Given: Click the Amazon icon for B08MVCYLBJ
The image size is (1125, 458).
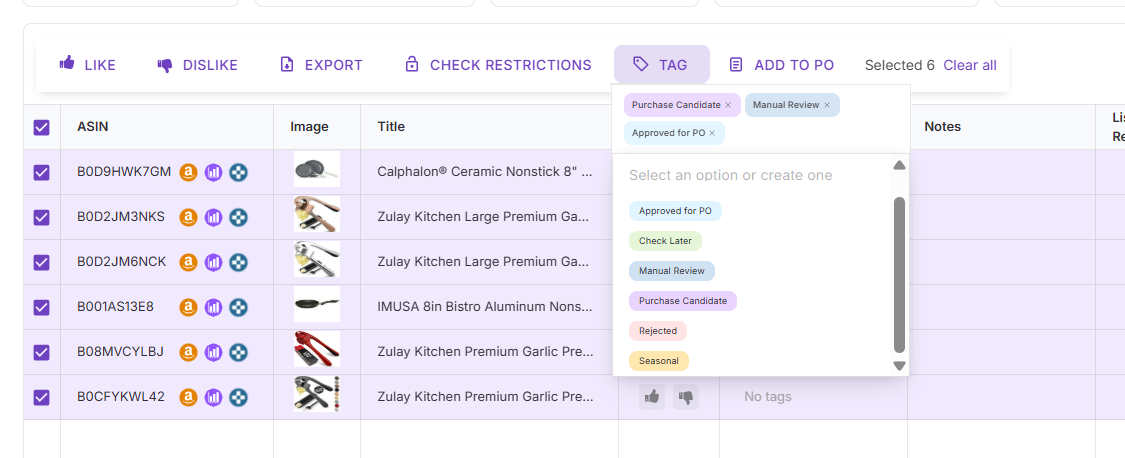Looking at the screenshot, I should [x=188, y=352].
